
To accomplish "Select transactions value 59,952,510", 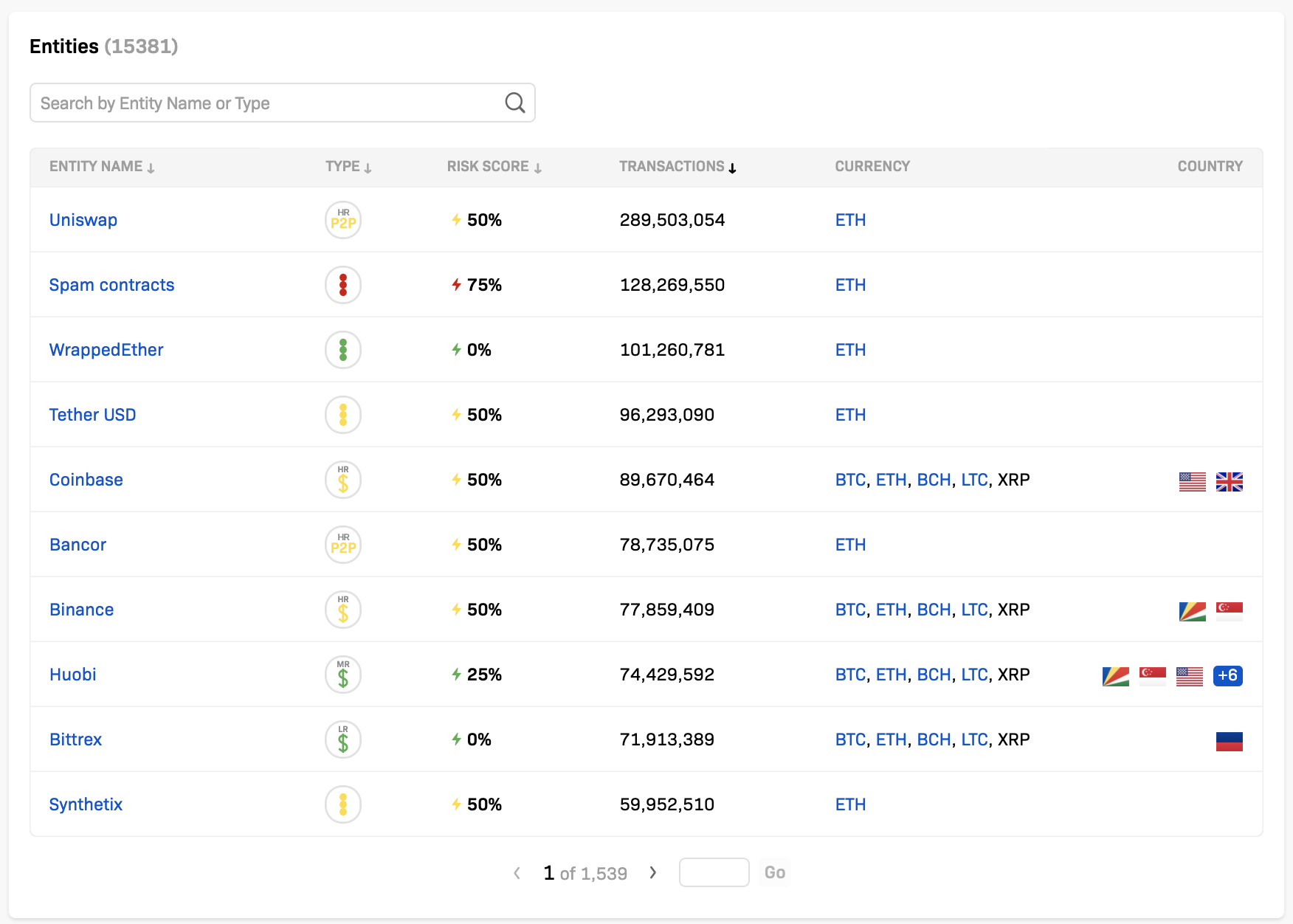I will tap(667, 804).
